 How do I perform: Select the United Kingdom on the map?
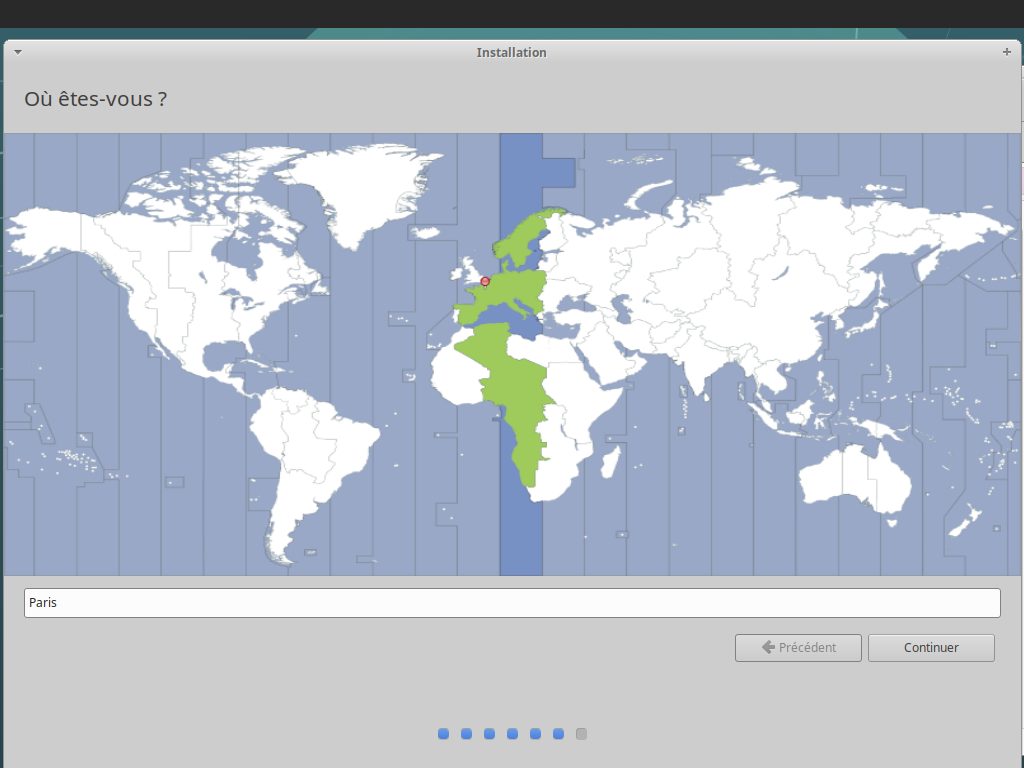pos(467,270)
